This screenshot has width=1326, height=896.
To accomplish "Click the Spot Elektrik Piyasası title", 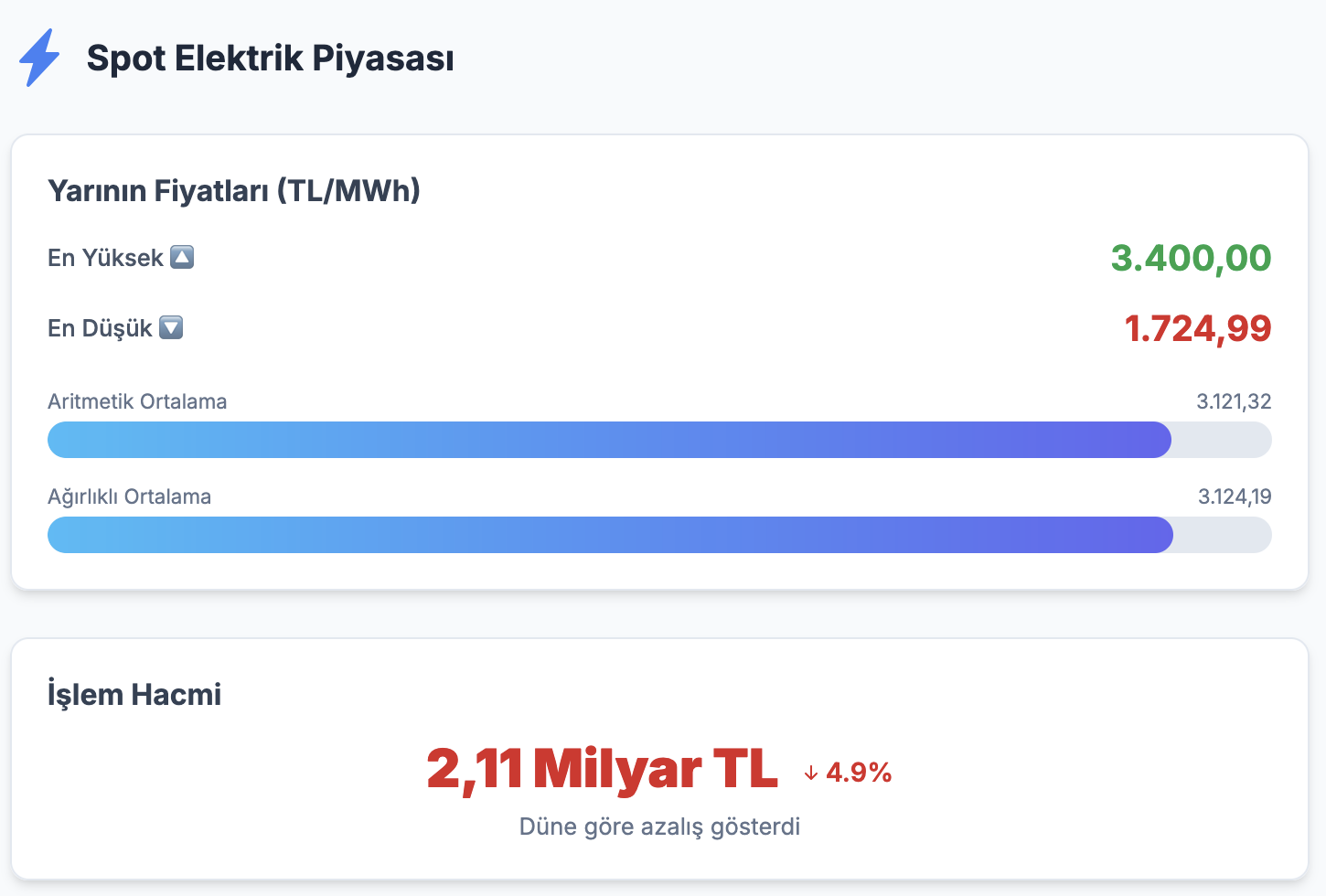I will pos(270,59).
